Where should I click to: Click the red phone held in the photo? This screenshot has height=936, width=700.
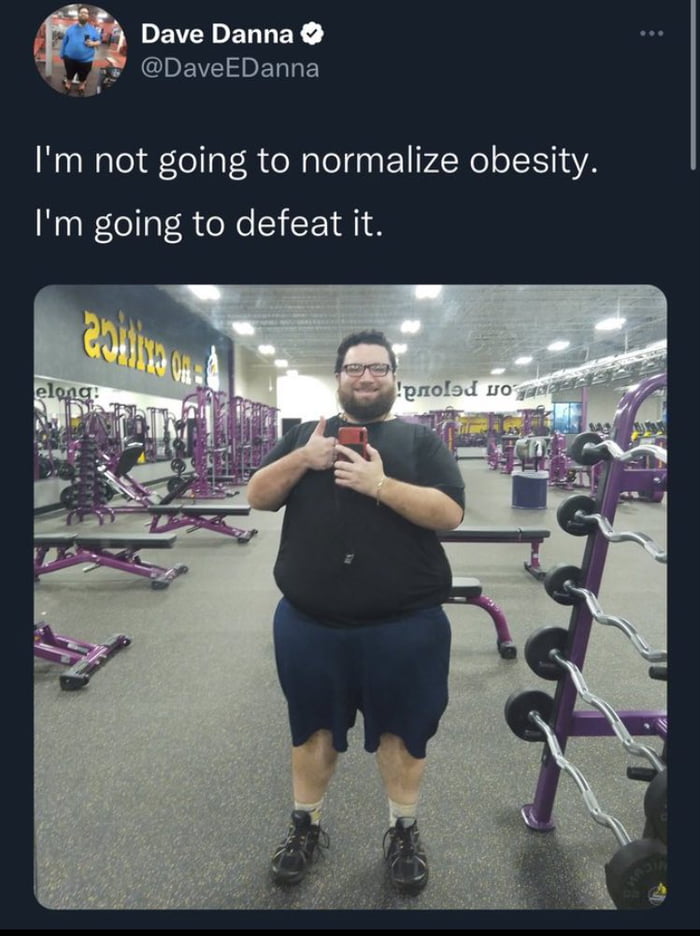point(353,442)
